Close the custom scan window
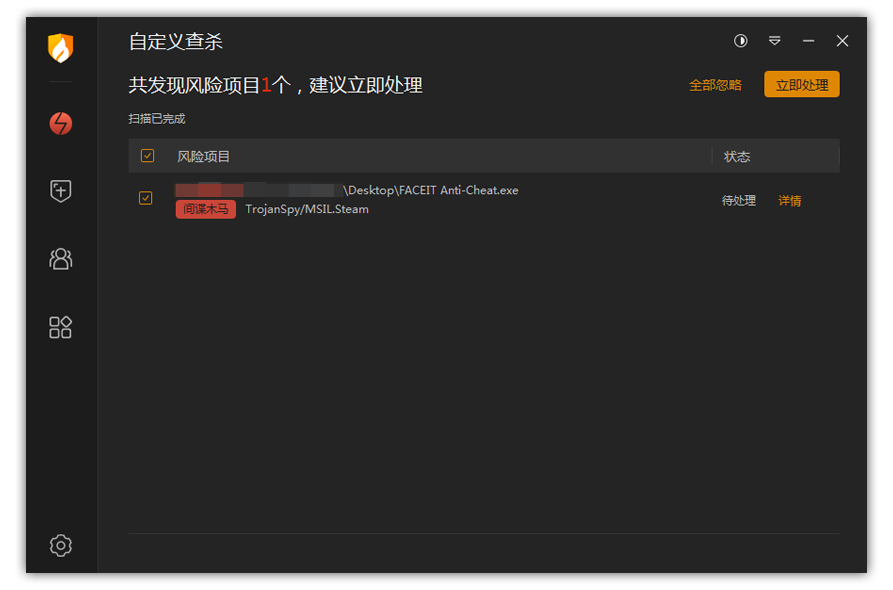Screen dimensions: 893x590 [x=842, y=41]
